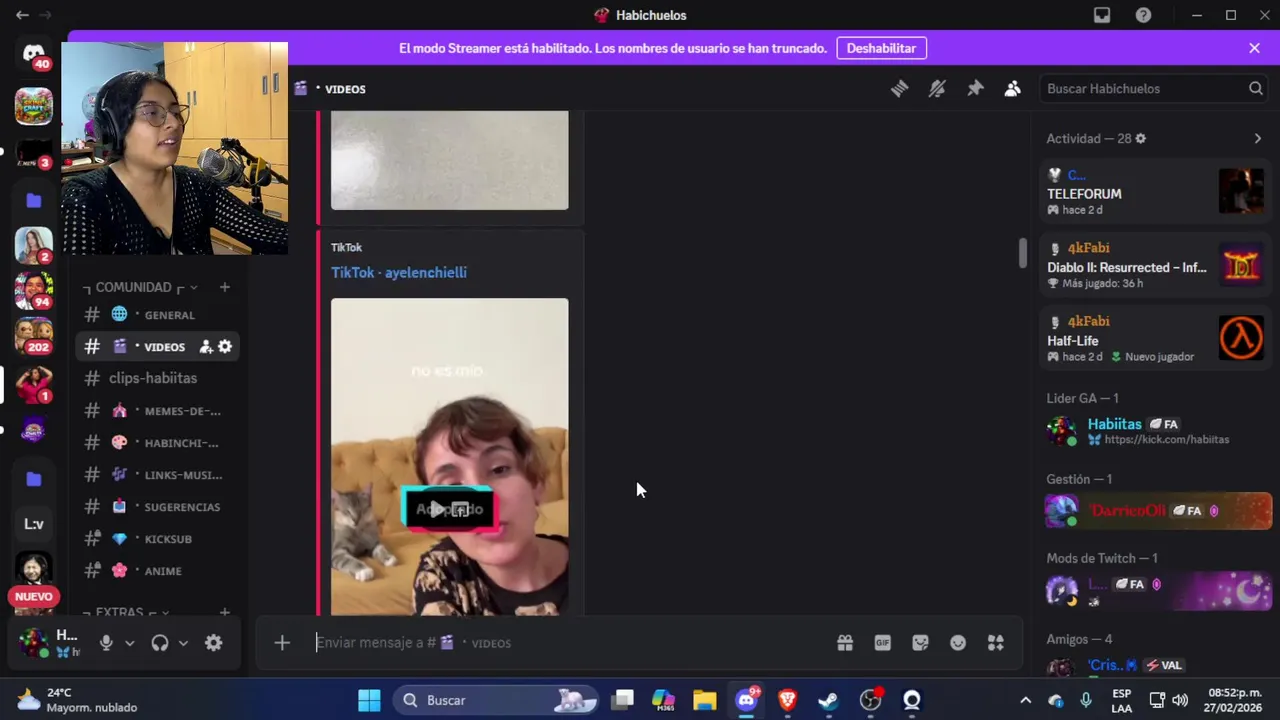Open the TELEFORUM activity card
Screen dimensions: 1280x720
click(x=1155, y=192)
